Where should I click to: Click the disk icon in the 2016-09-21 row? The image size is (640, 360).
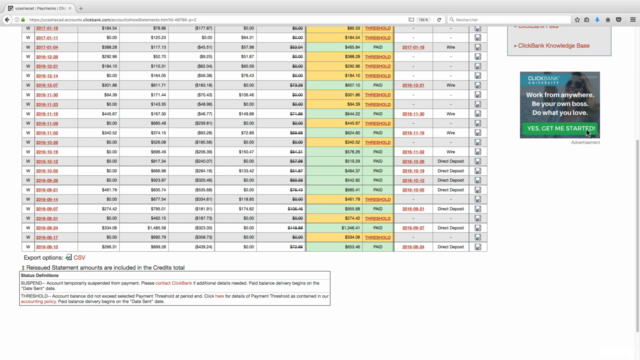tap(478, 190)
